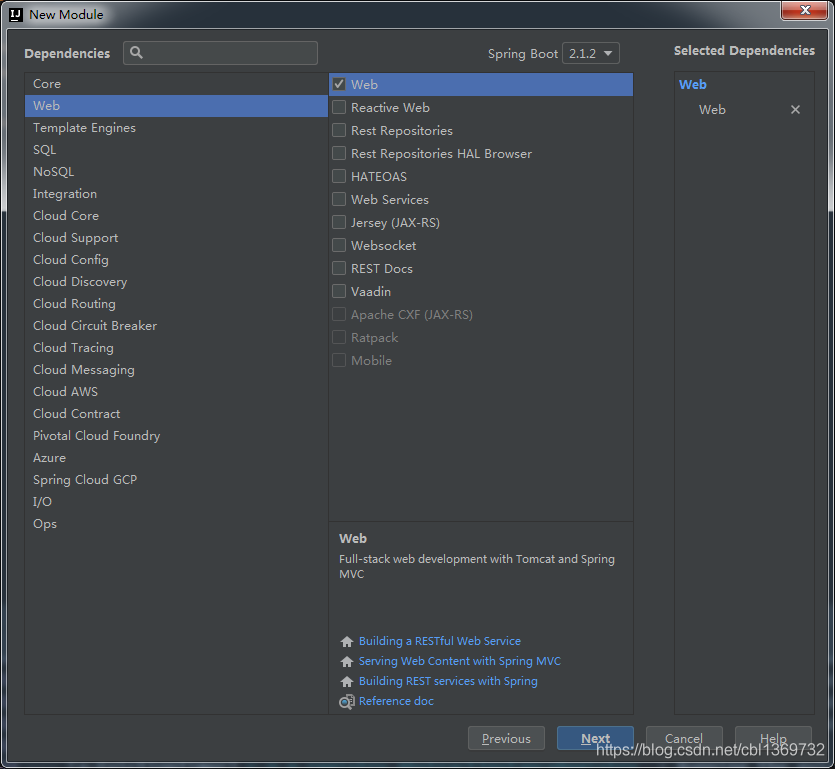835x769 pixels.
Task: Click the Cancel button
Action: point(684,739)
